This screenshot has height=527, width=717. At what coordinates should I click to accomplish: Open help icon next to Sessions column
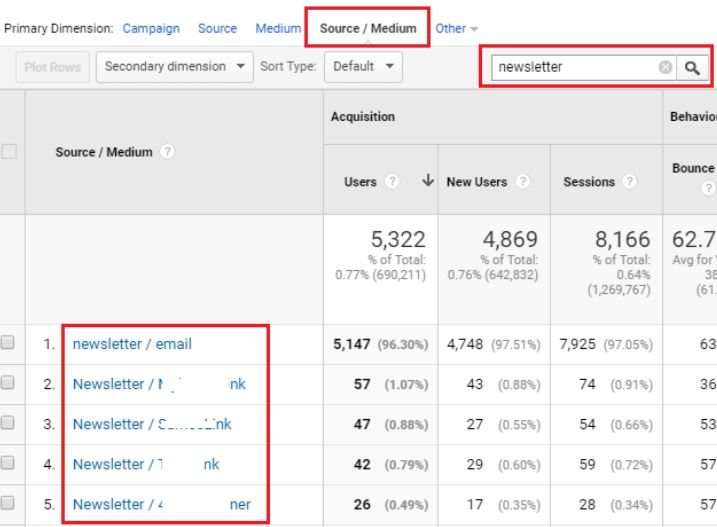pyautogui.click(x=630, y=182)
